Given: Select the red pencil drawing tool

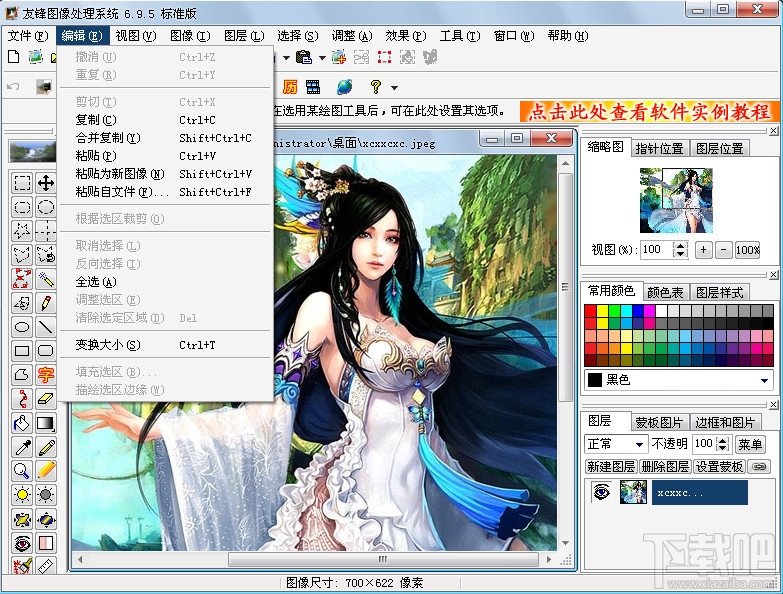Looking at the screenshot, I should (46, 303).
